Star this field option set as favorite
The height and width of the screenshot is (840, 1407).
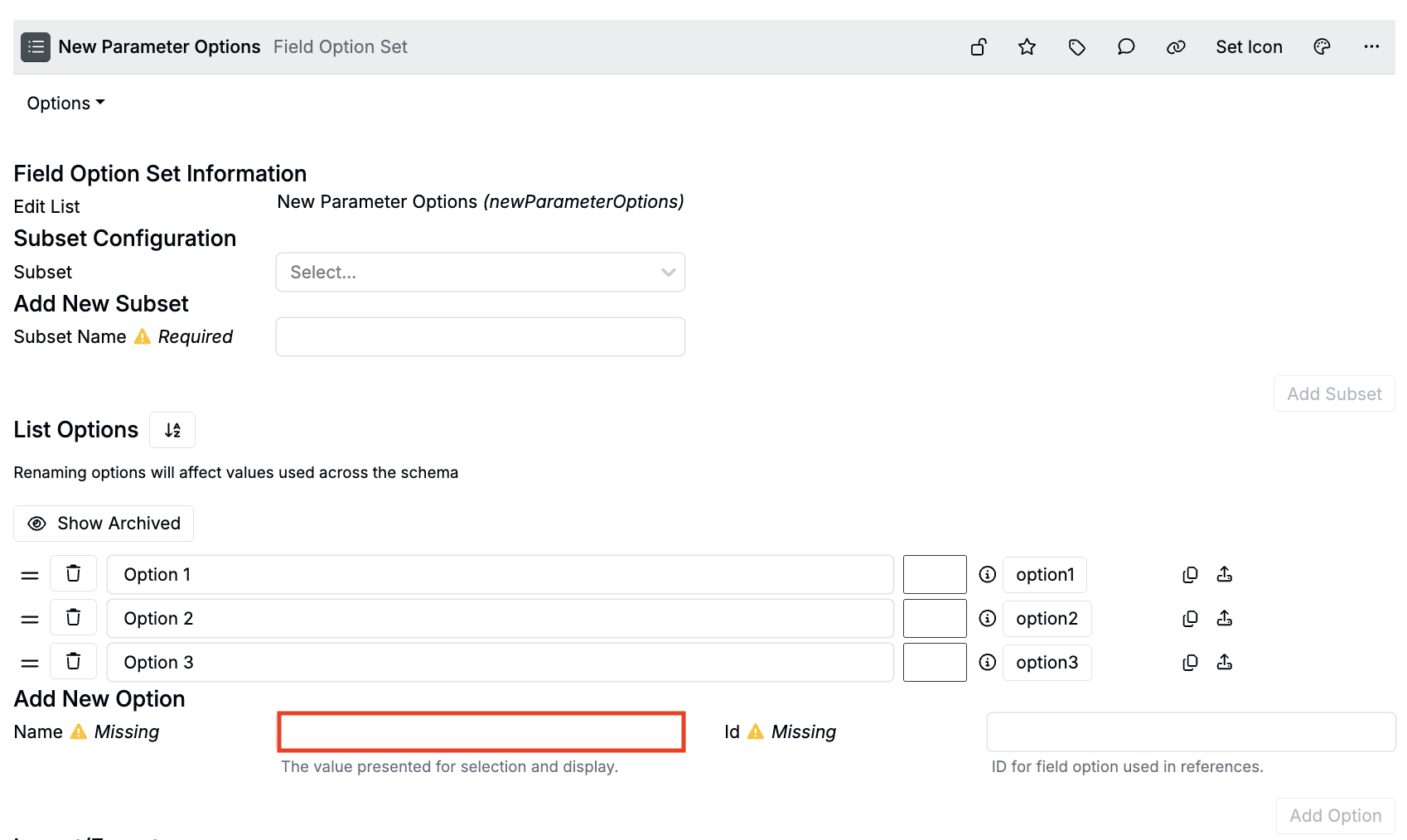coord(1027,47)
